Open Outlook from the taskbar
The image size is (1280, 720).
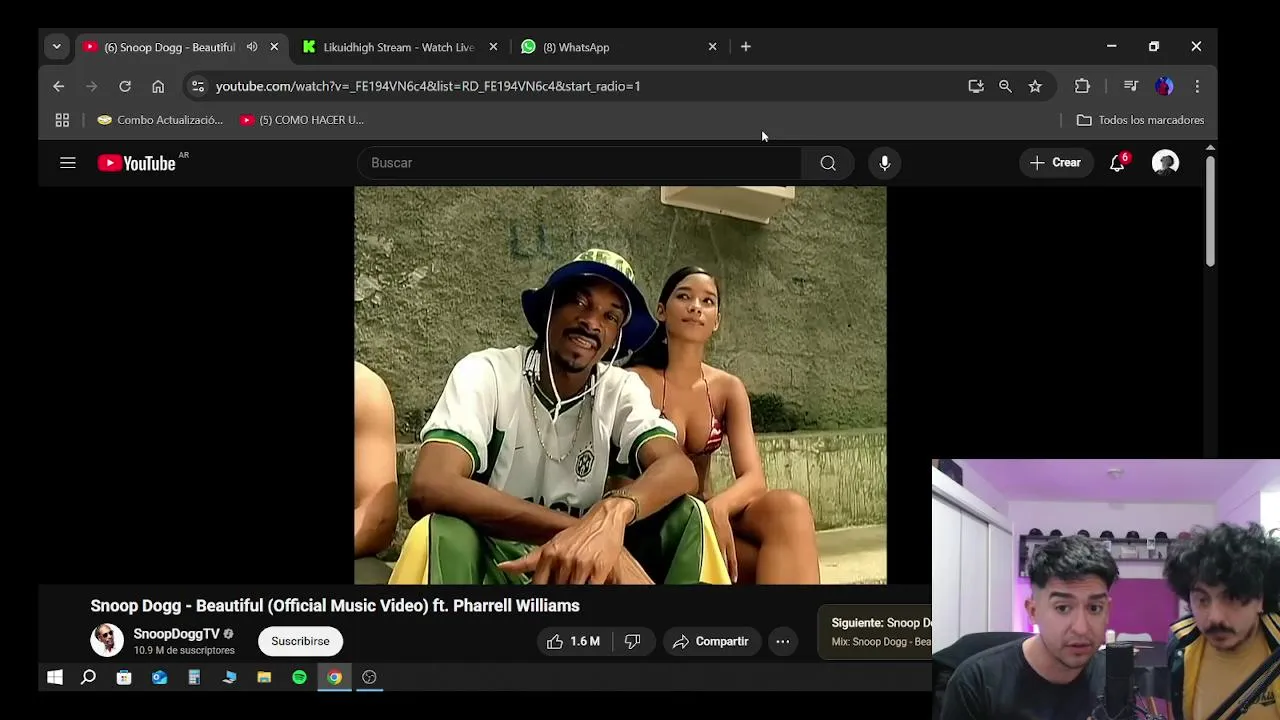(159, 677)
